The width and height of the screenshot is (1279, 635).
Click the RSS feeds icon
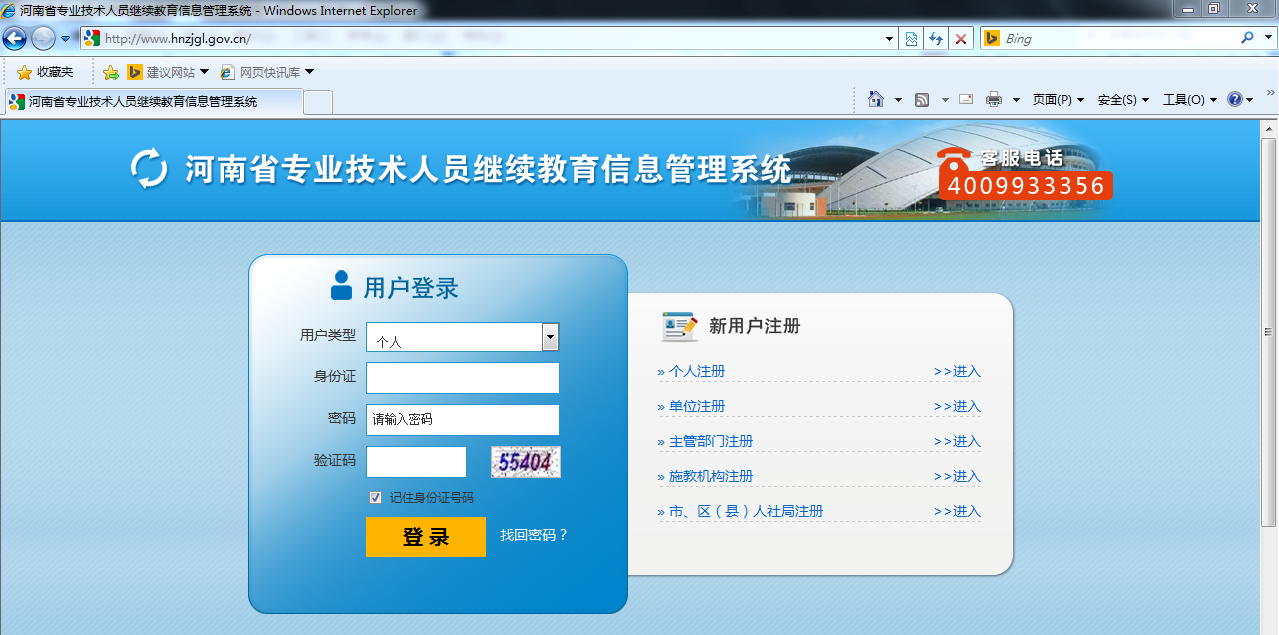coord(922,99)
